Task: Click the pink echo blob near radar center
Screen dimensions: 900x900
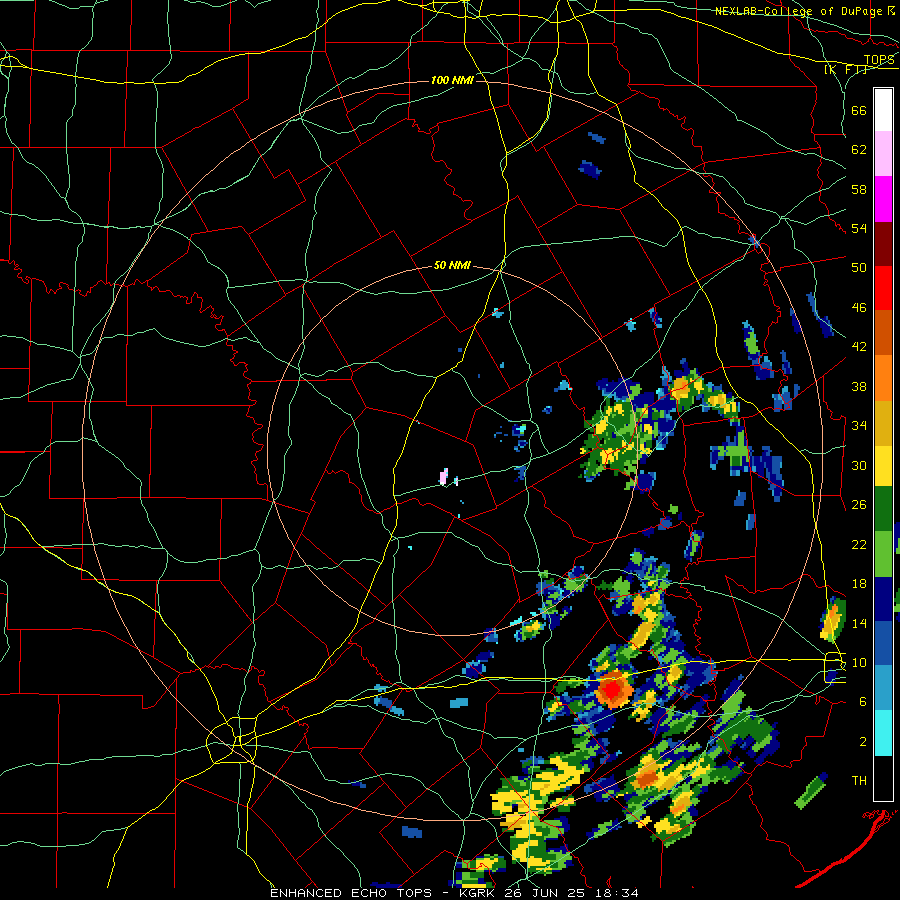Action: coord(443,476)
